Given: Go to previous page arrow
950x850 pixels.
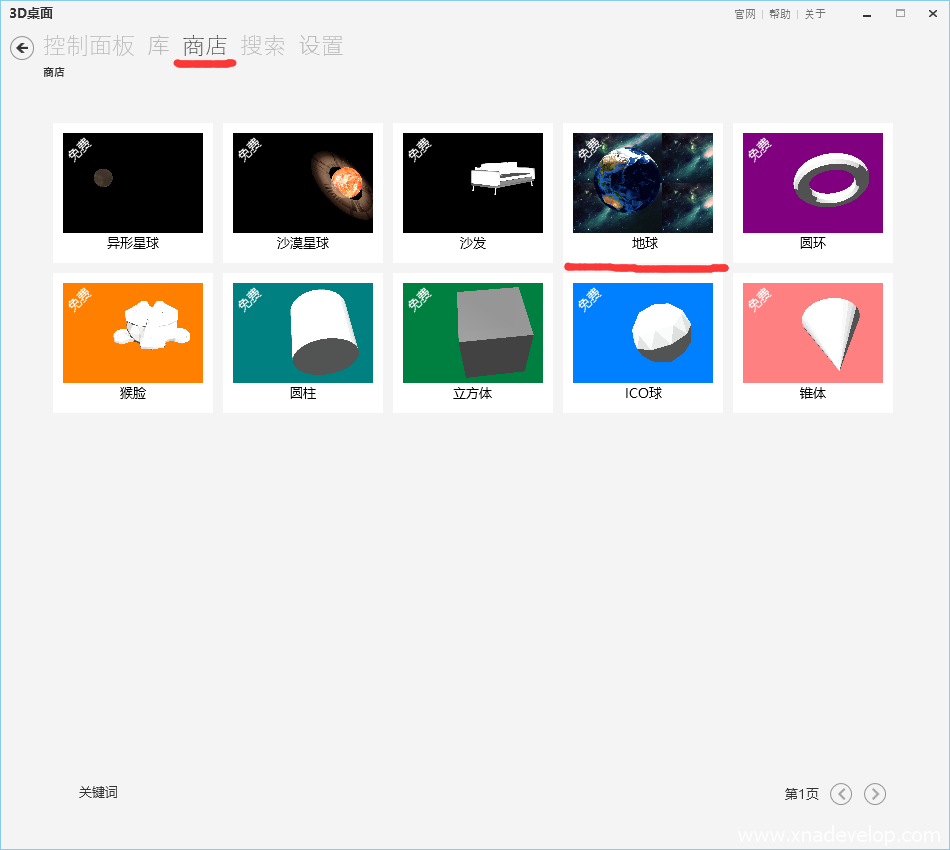Looking at the screenshot, I should pyautogui.click(x=842, y=794).
